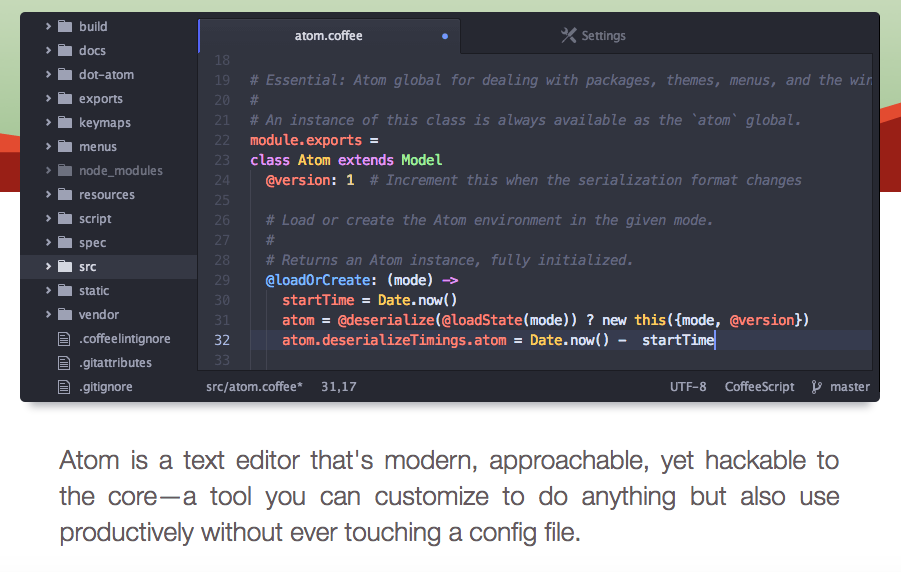
Task: Click the .coffeelintignore file icon
Action: (x=64, y=339)
